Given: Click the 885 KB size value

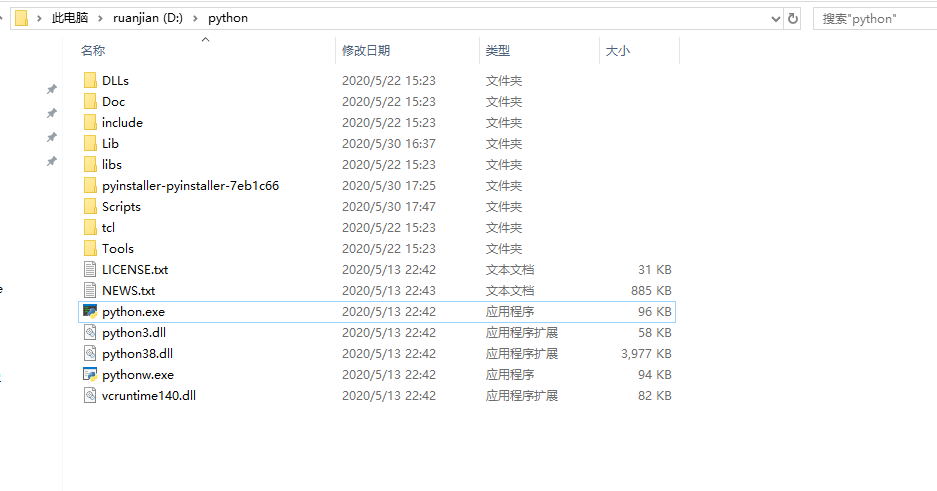Looking at the screenshot, I should pyautogui.click(x=651, y=291).
